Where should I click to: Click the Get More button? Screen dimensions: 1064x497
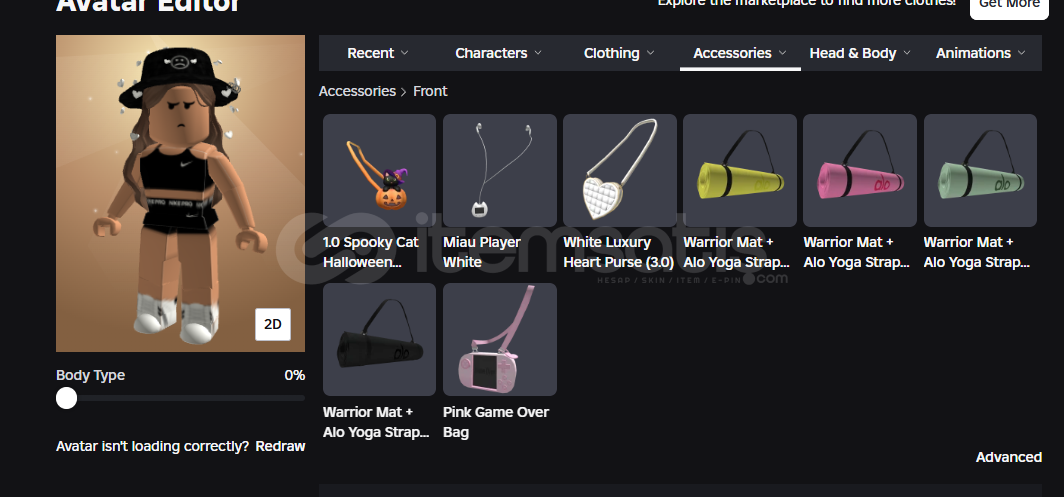[x=1009, y=6]
